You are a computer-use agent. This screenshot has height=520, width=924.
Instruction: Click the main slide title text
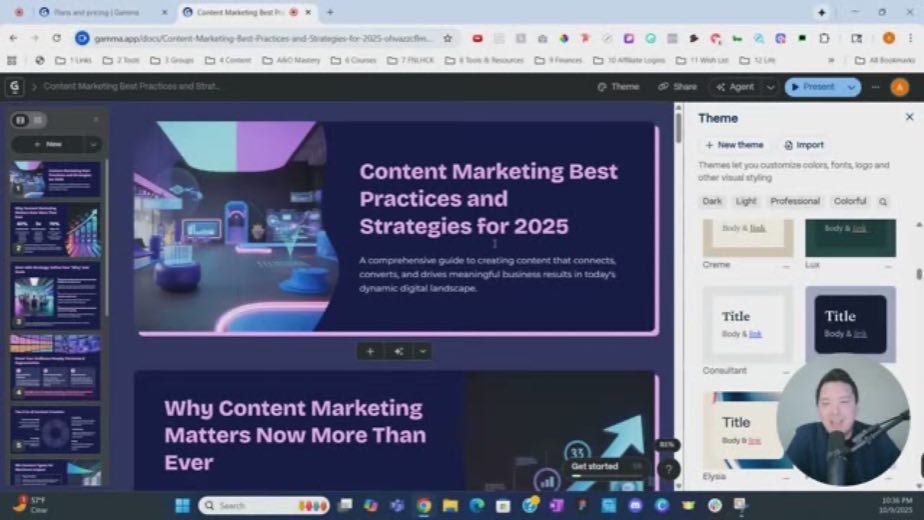(x=489, y=199)
